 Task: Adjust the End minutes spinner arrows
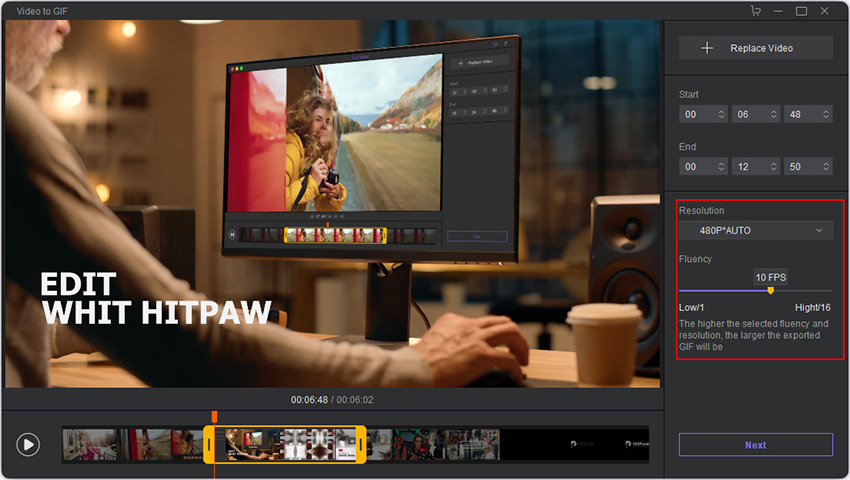tap(774, 167)
